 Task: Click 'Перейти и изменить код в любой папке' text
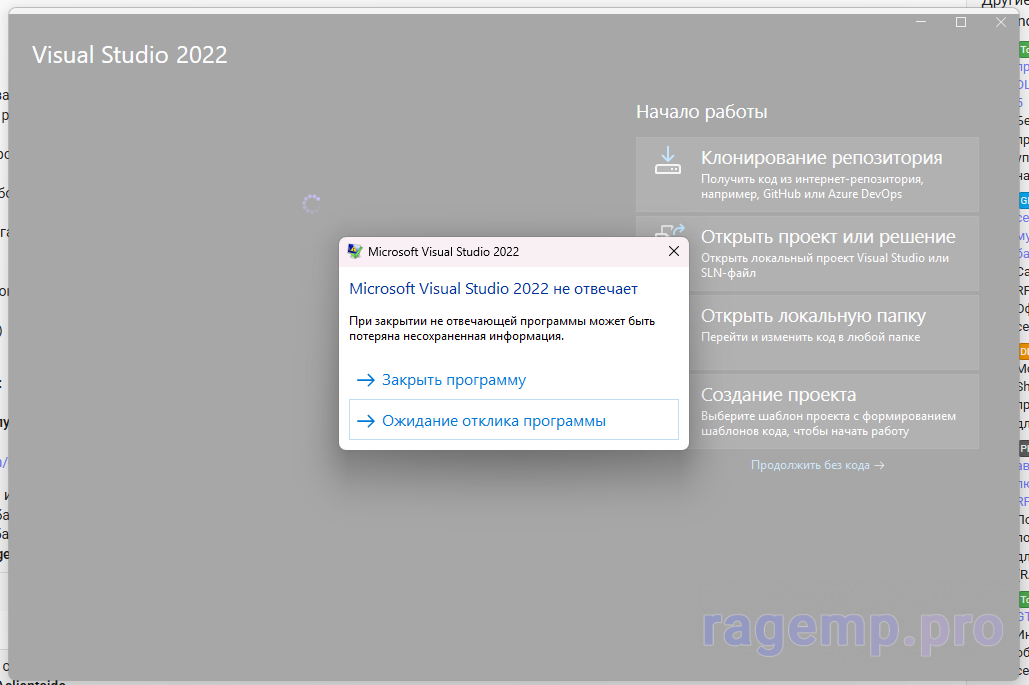pos(810,337)
